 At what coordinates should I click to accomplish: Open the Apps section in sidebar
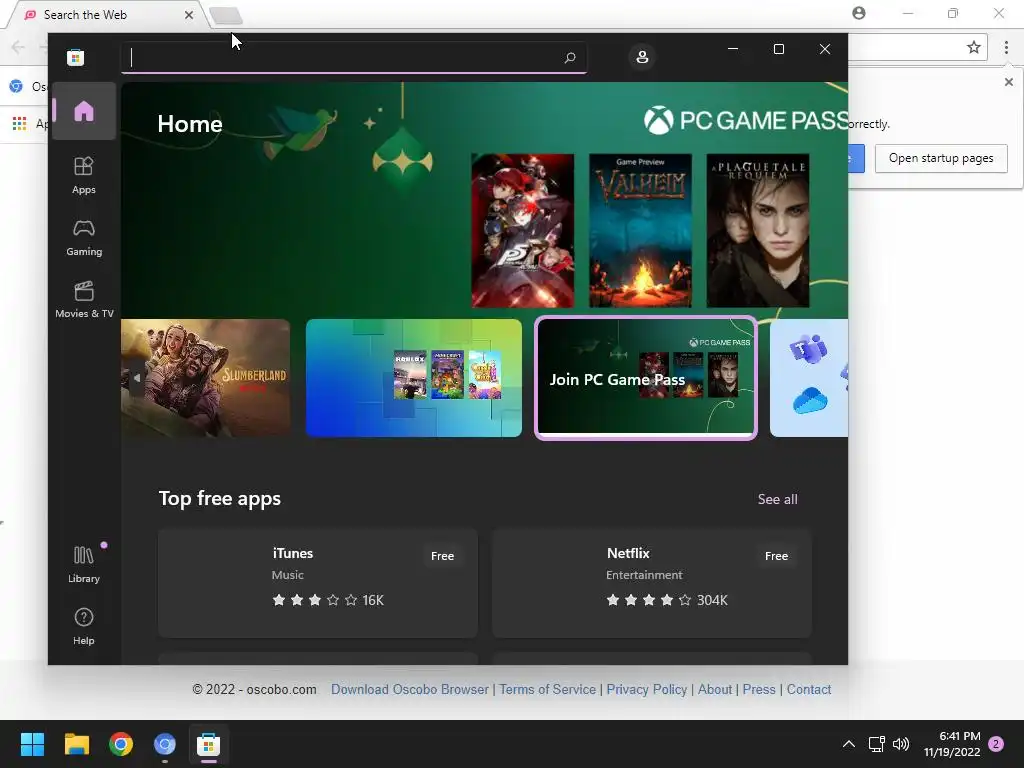(84, 176)
